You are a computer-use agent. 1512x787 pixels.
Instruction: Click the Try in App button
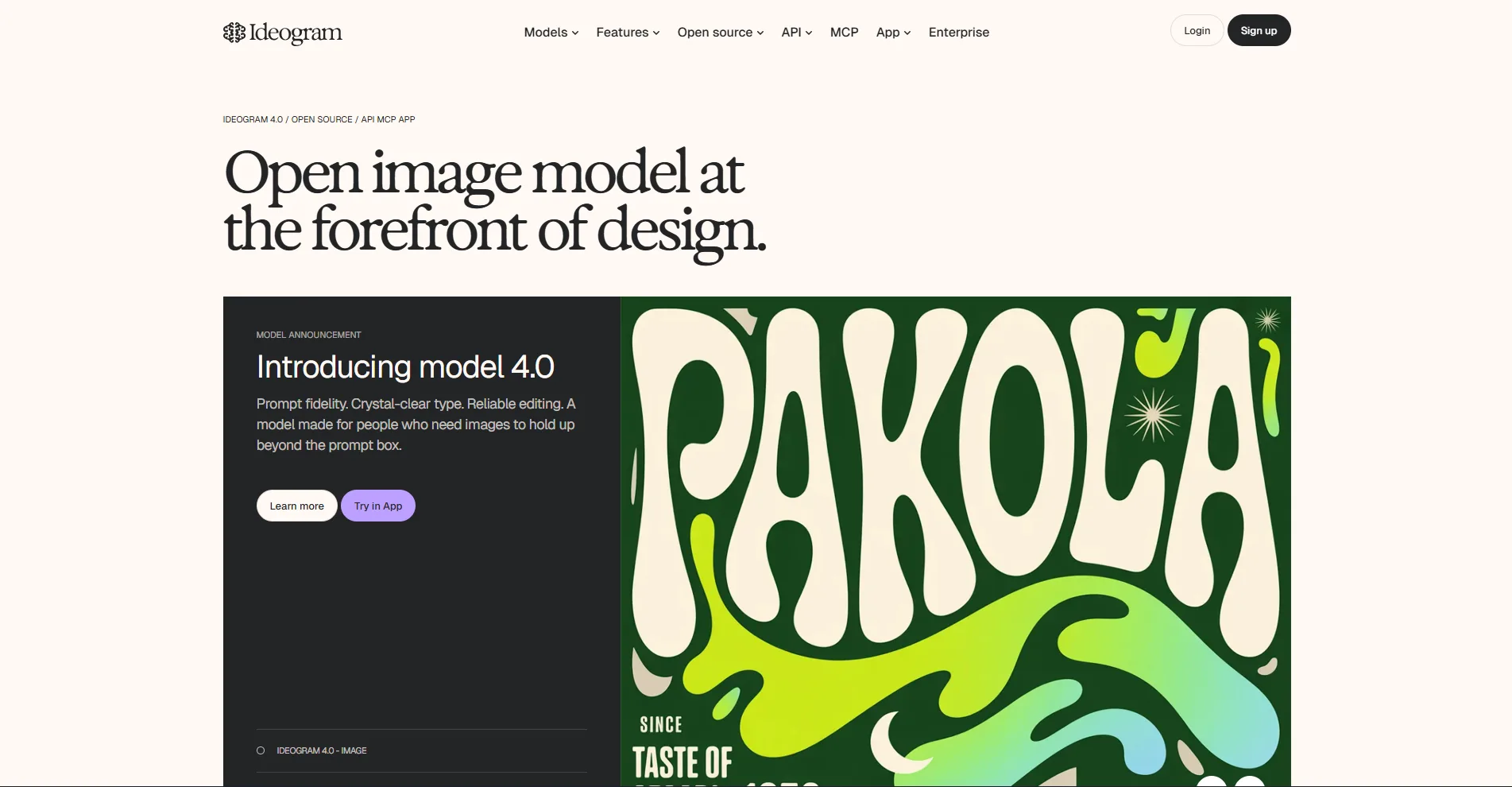click(x=378, y=506)
